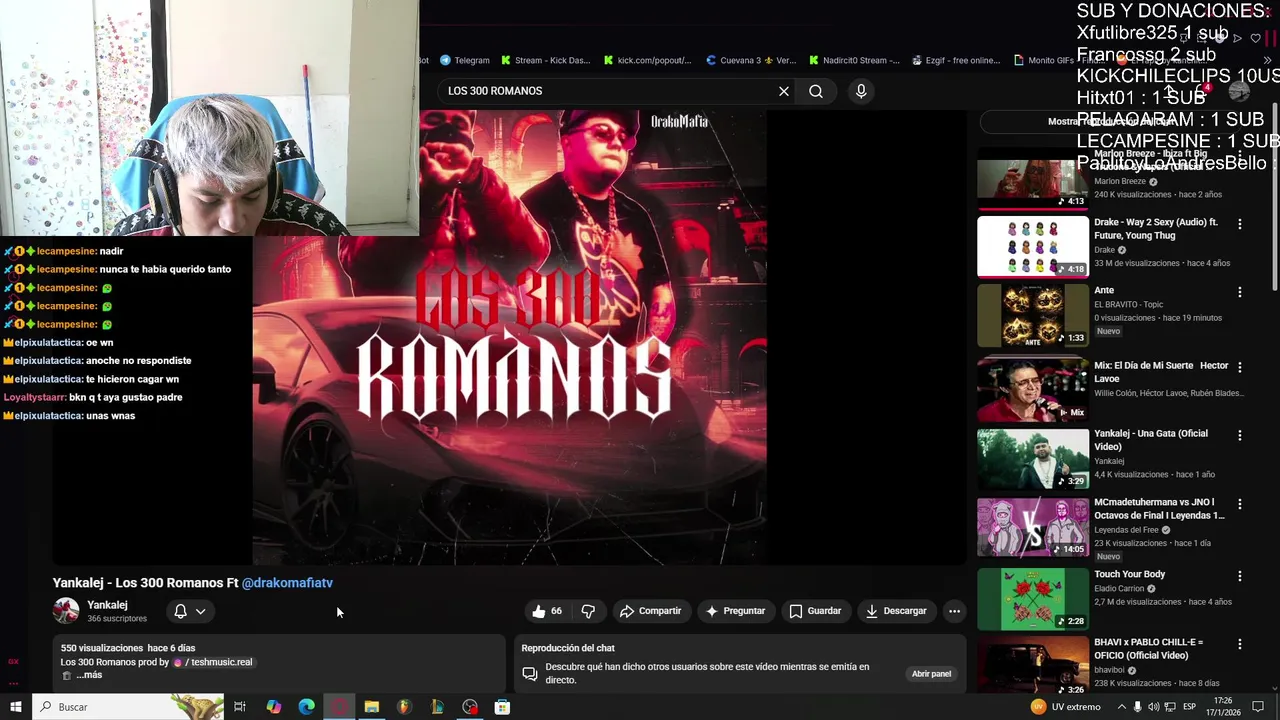The height and width of the screenshot is (720, 1280).
Task: Open the Telegram bookmark
Action: point(465,60)
